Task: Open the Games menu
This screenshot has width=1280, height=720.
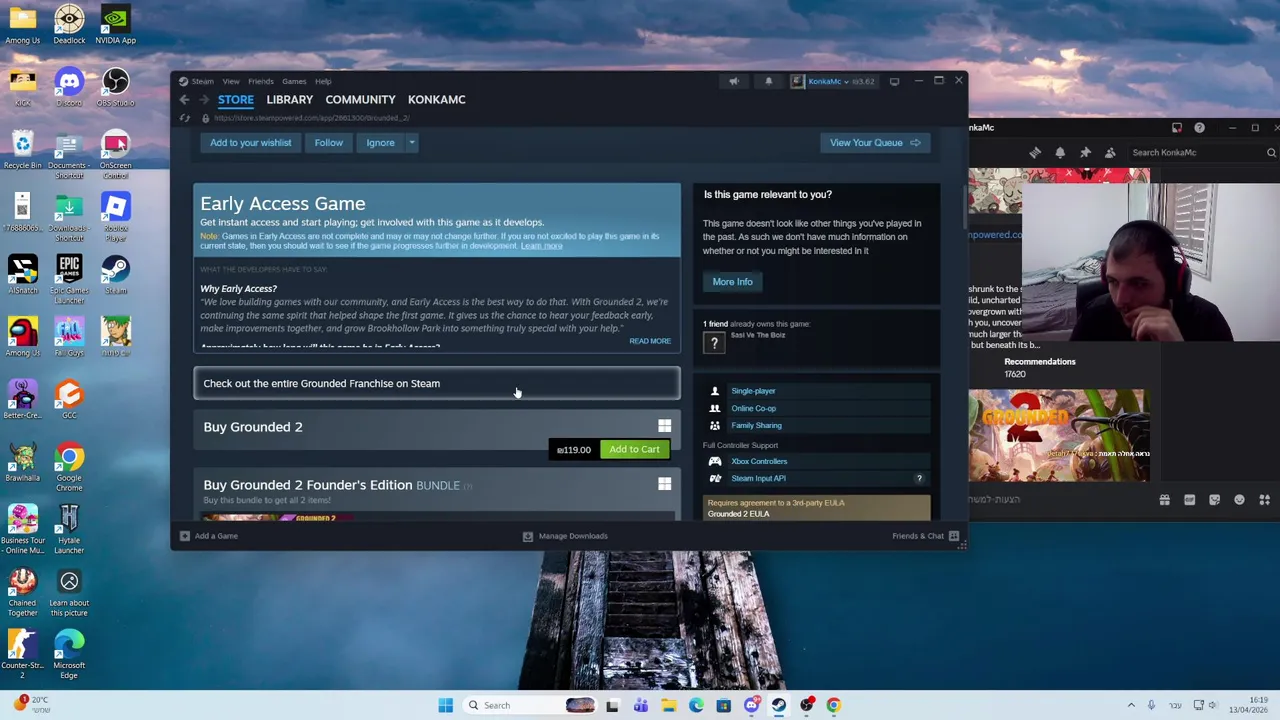Action: coord(294,81)
